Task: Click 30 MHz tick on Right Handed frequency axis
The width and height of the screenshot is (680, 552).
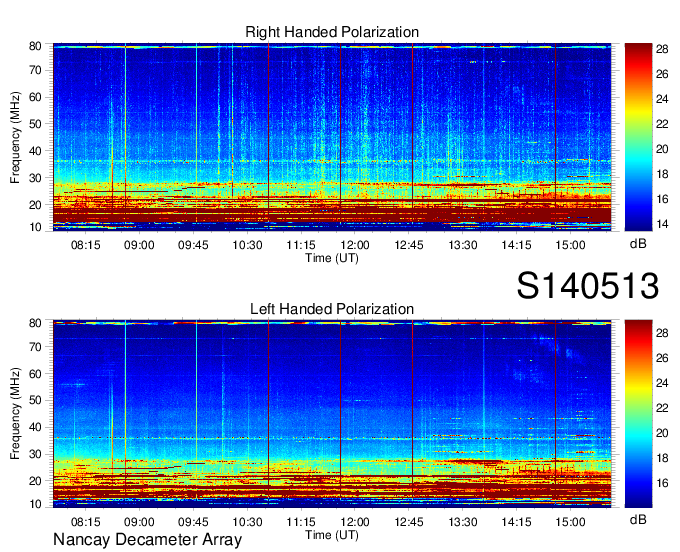Action: [x=35, y=178]
